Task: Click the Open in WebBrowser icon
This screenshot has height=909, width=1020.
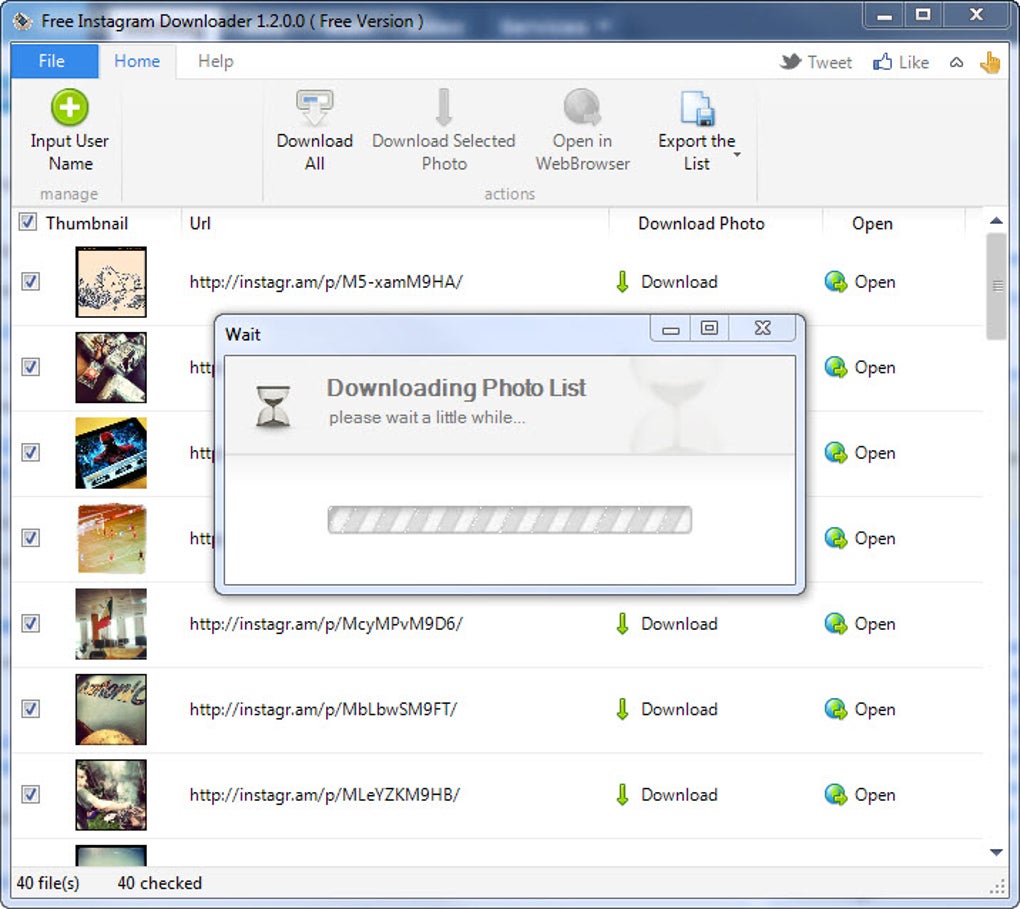Action: point(582,107)
